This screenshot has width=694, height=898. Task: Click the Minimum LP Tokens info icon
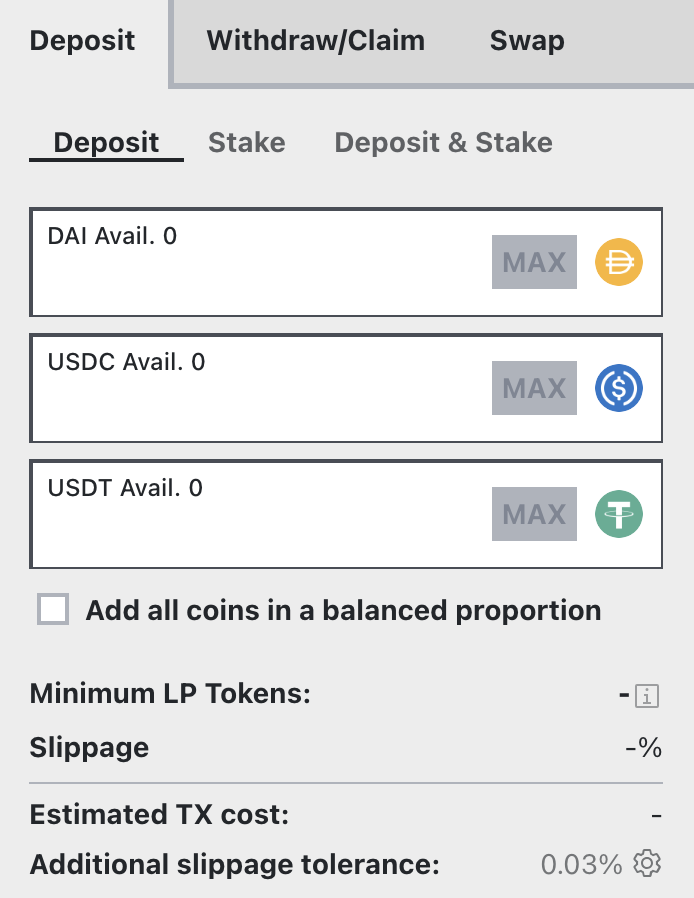649,696
